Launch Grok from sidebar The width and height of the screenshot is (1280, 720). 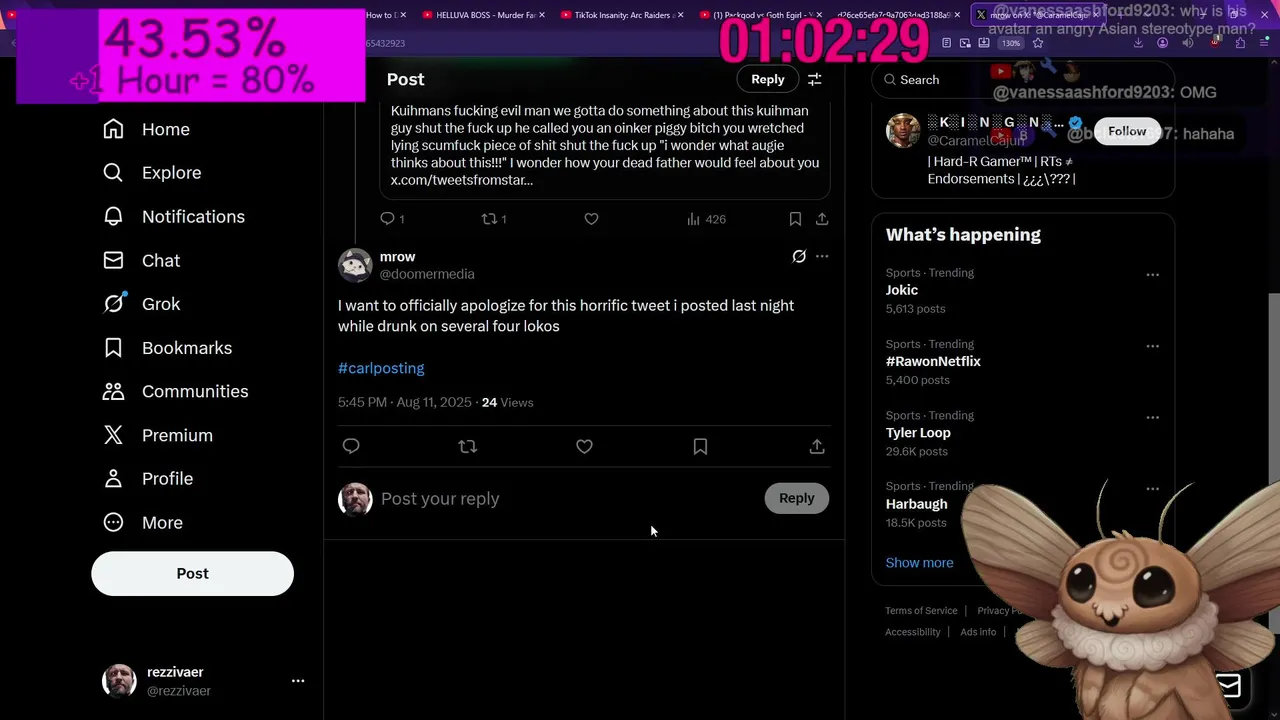pos(141,304)
